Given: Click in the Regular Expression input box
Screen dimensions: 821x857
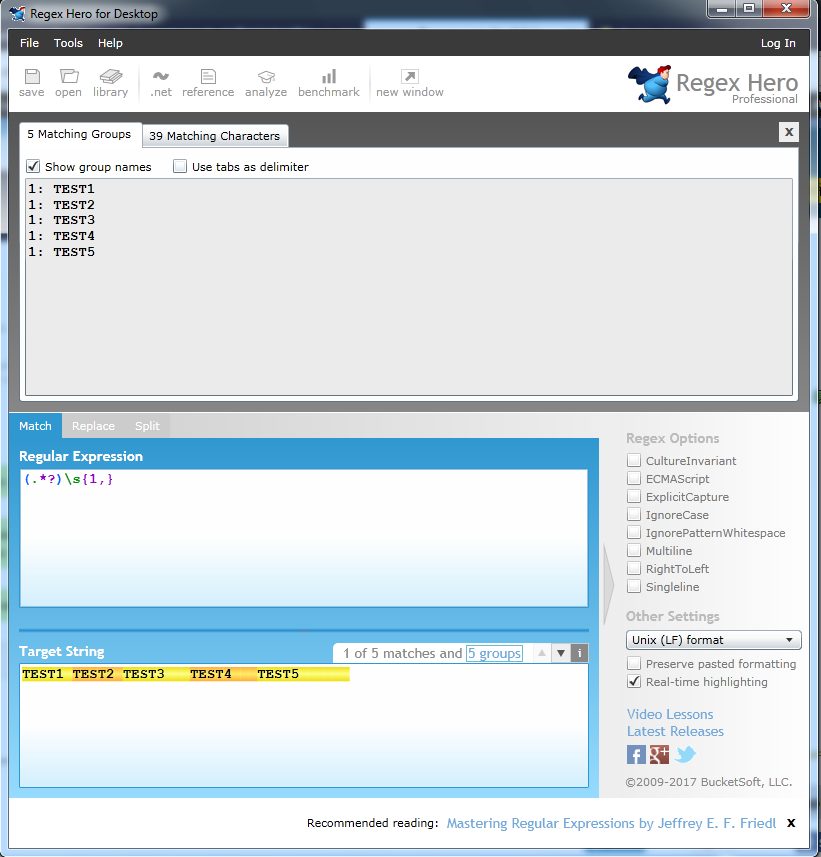Looking at the screenshot, I should (x=304, y=538).
